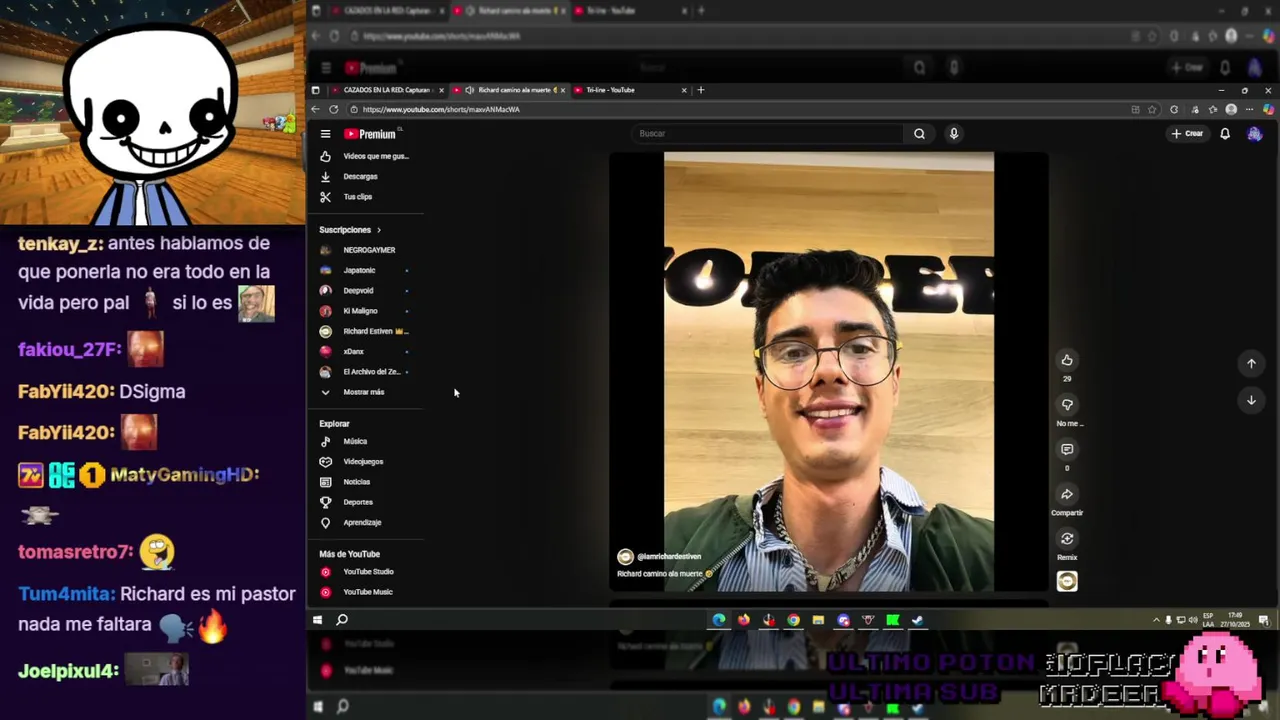Share the short via Compartir
Screen dimensions: 1280x720
point(1067,494)
